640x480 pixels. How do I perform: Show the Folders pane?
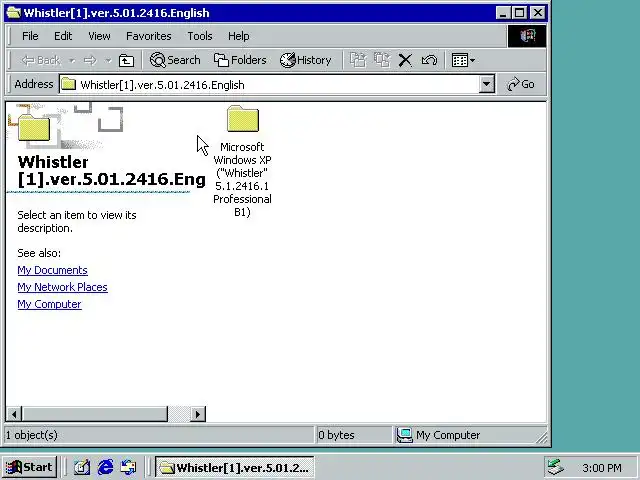pyautogui.click(x=240, y=60)
